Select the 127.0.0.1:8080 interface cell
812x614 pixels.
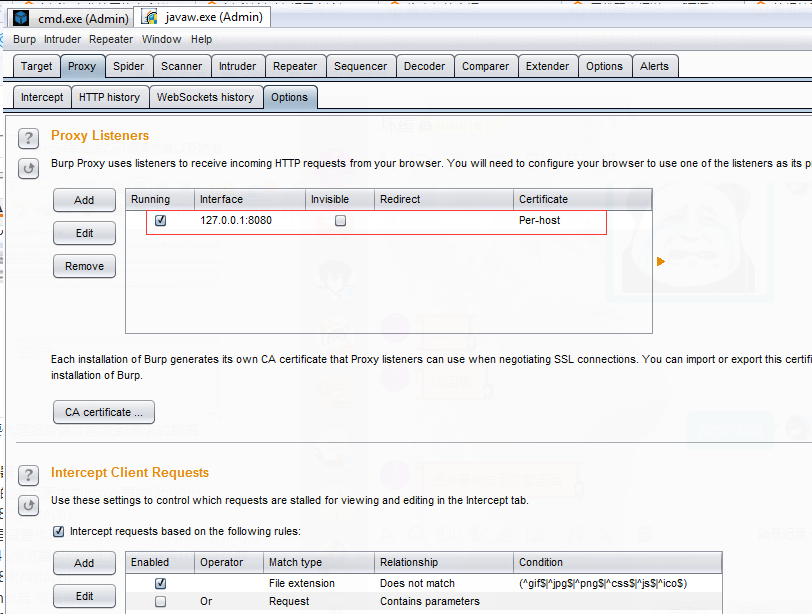point(236,221)
